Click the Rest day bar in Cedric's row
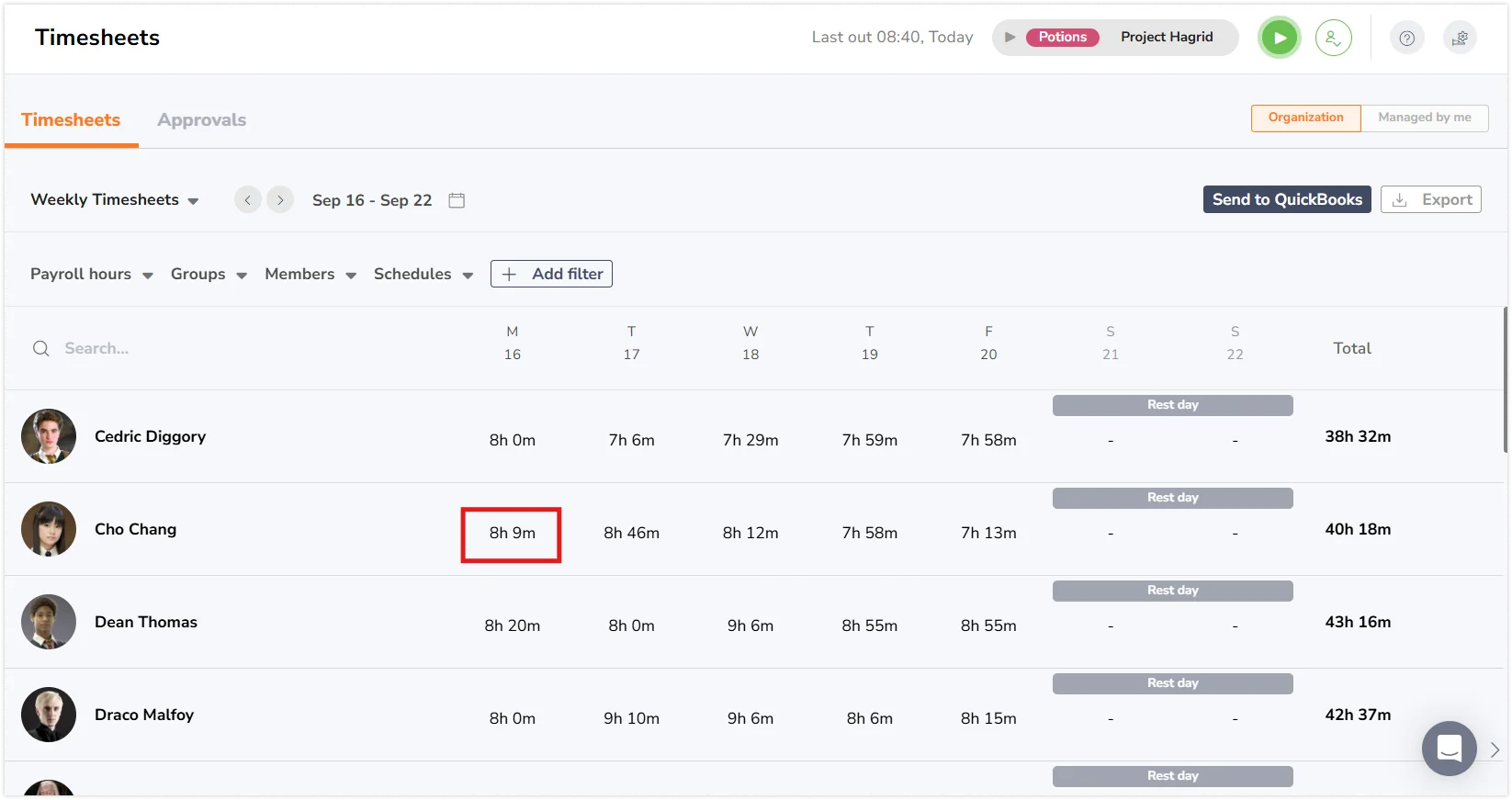Image resolution: width=1512 pixels, height=800 pixels. pos(1172,405)
